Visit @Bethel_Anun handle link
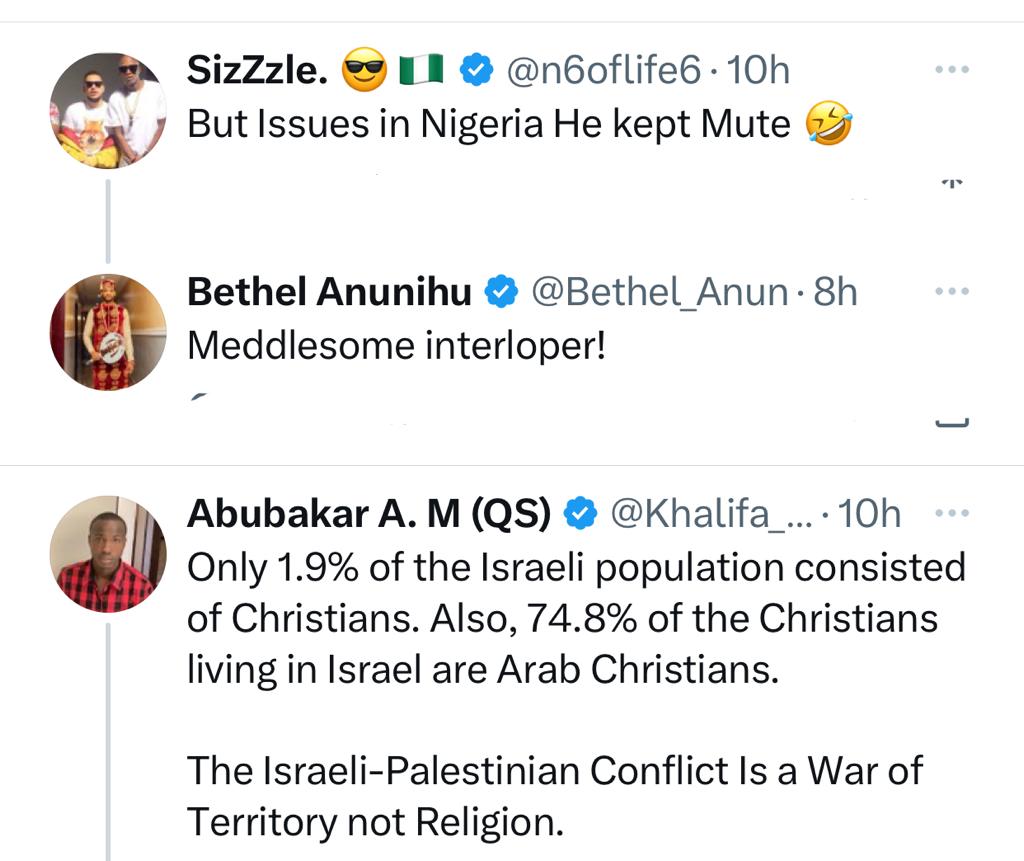This screenshot has width=1024, height=861. pyautogui.click(x=658, y=290)
